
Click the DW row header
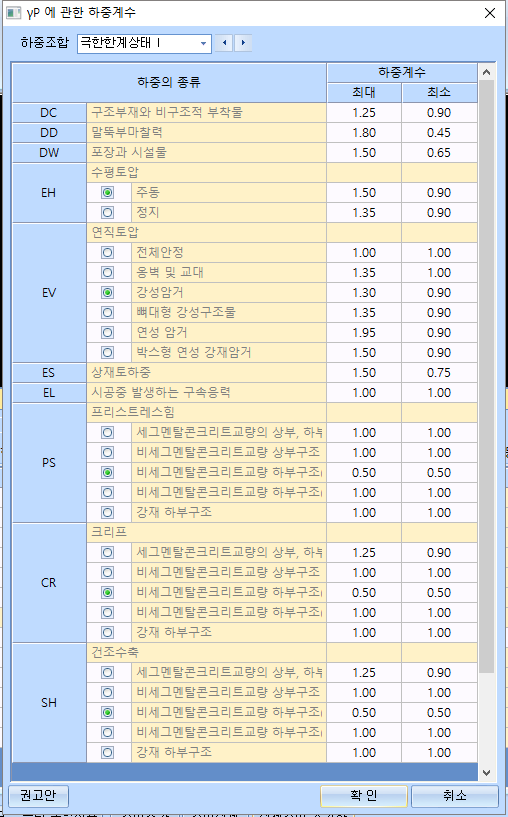pos(49,153)
